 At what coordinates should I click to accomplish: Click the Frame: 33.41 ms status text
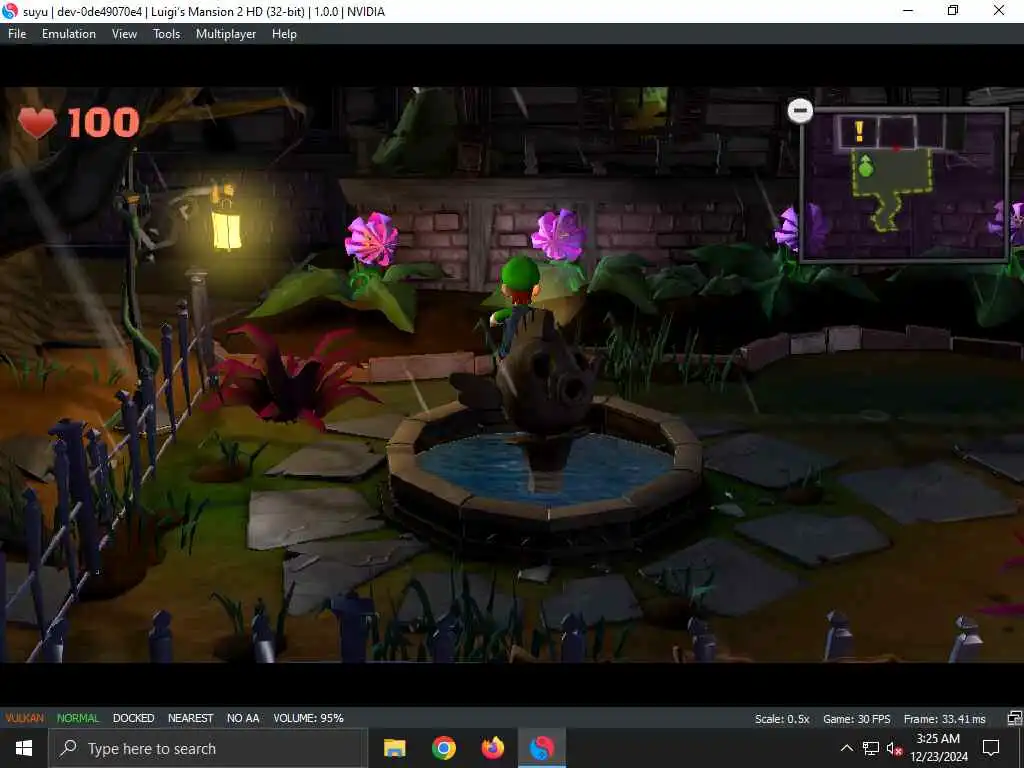[x=944, y=719]
